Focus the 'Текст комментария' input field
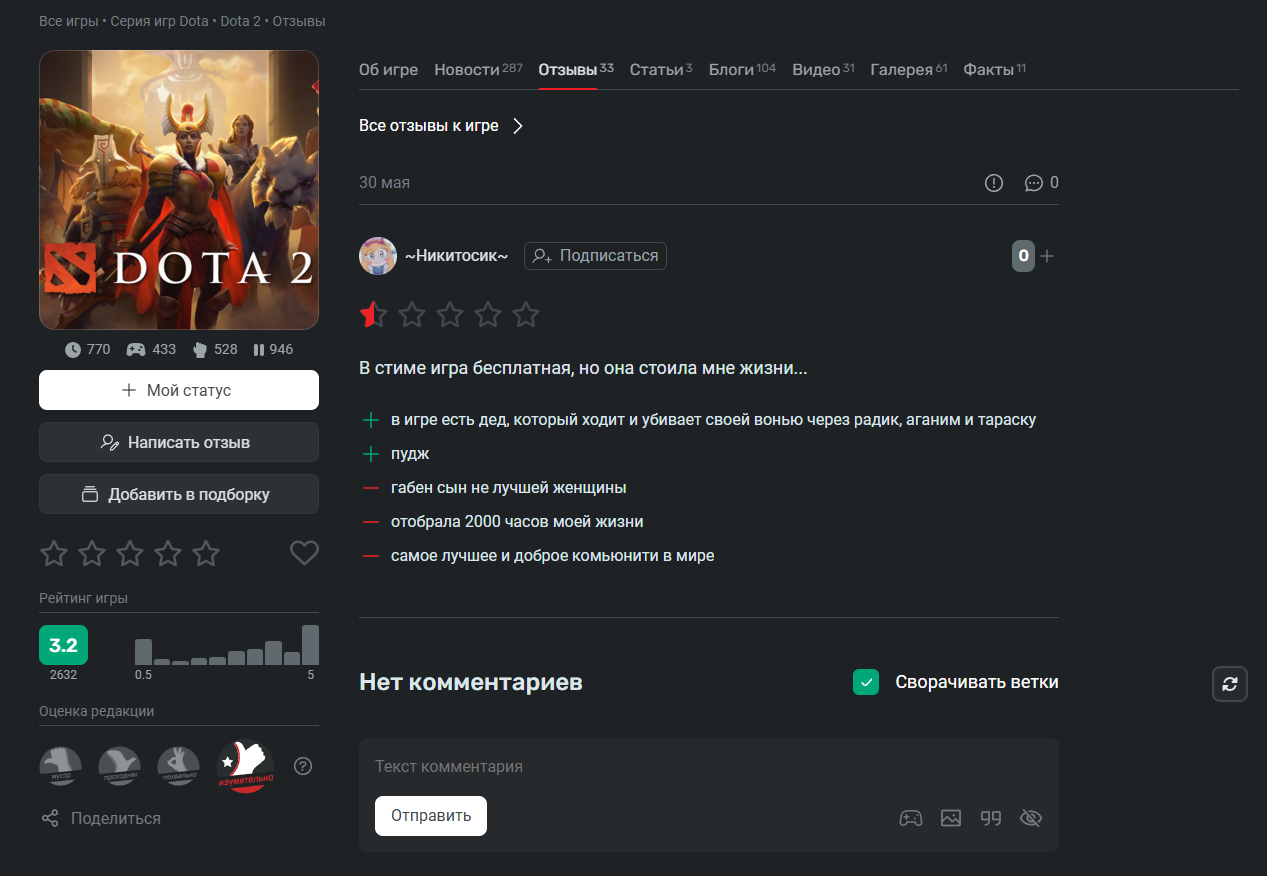This screenshot has height=876, width=1267. coord(709,766)
